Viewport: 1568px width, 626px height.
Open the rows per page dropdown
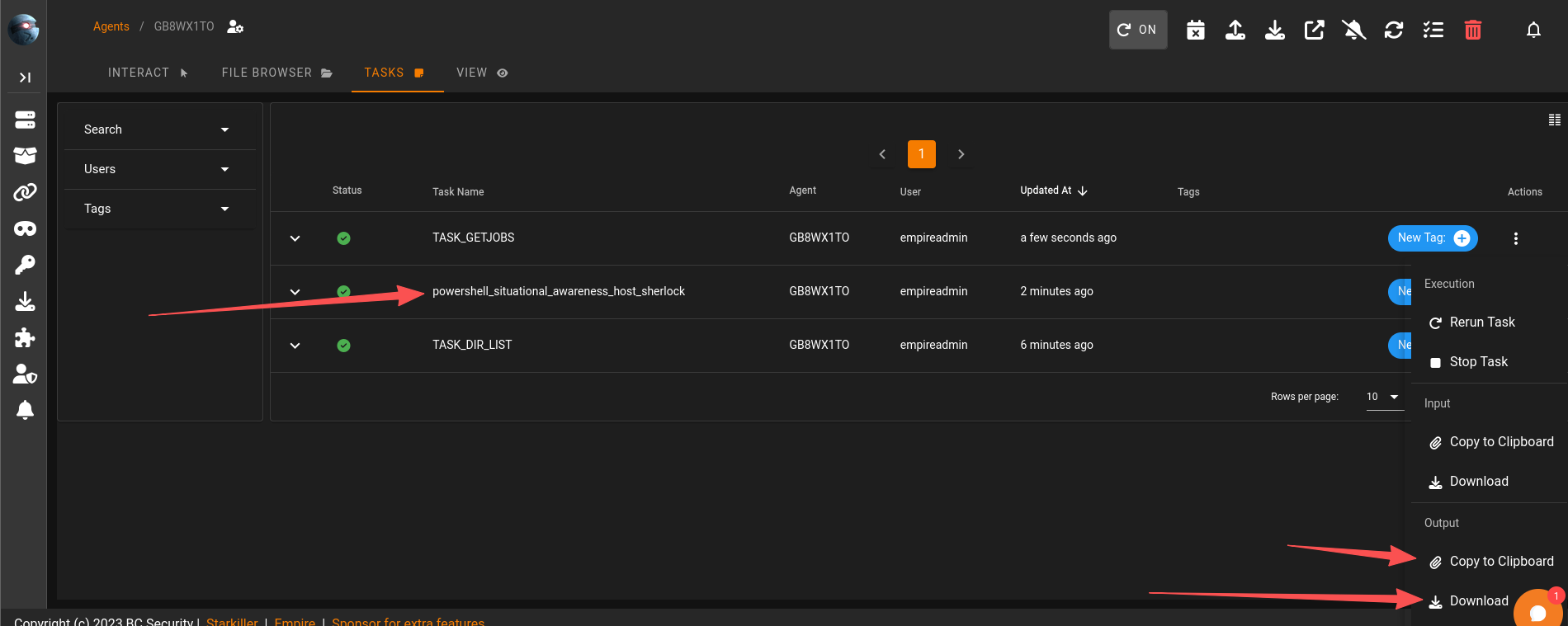[x=1382, y=397]
